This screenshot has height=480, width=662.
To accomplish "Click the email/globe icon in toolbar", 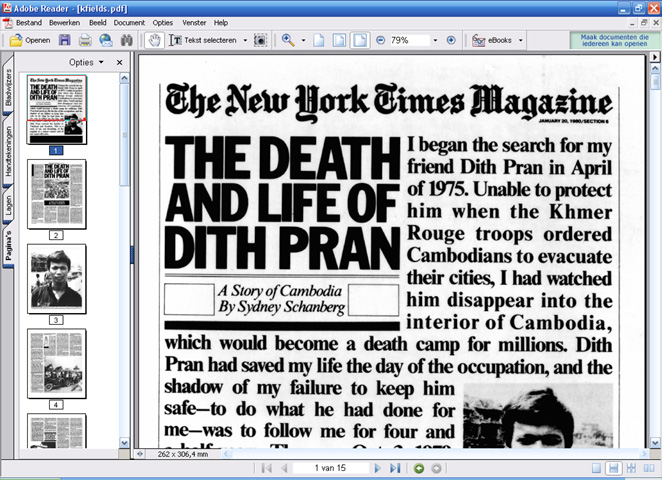I will pos(106,41).
